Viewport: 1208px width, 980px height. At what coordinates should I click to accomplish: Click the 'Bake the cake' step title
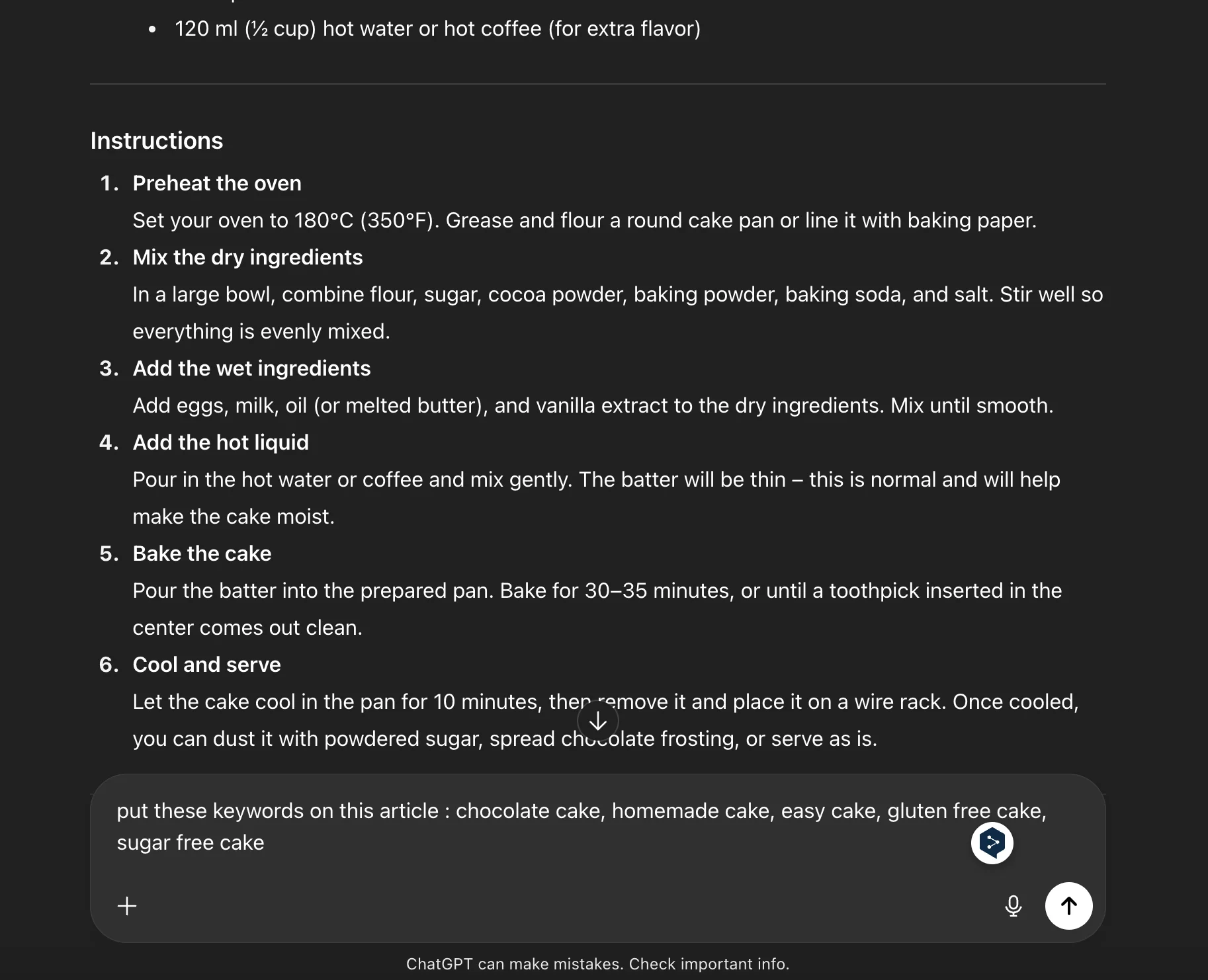[202, 553]
